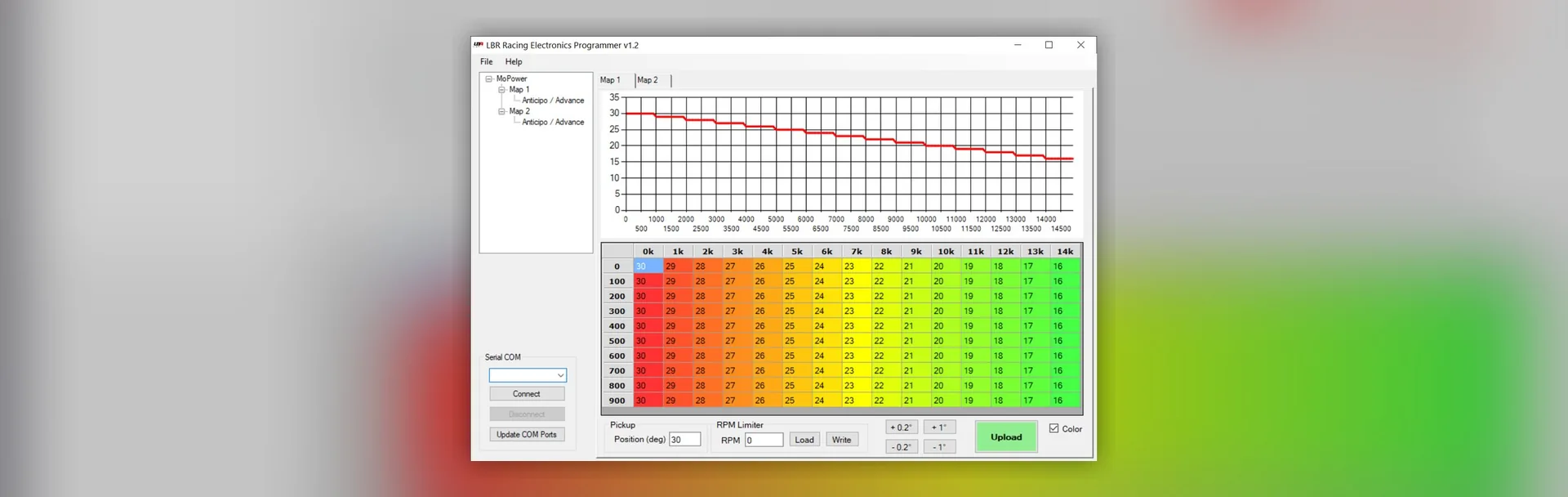Image resolution: width=1568 pixels, height=497 pixels.
Task: Switch to the Map 1 tab
Action: click(610, 80)
